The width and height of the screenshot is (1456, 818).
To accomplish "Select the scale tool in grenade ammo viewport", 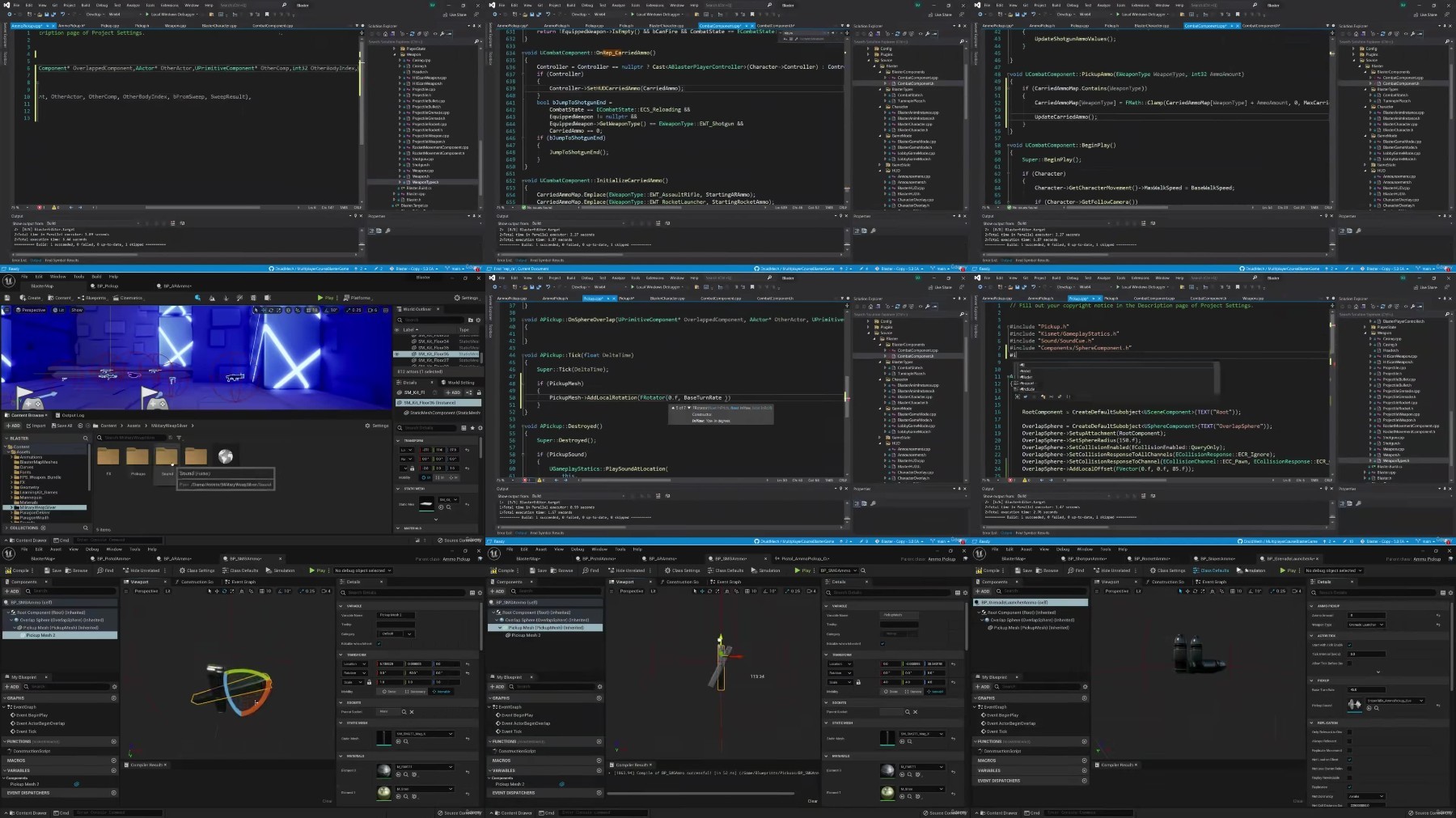I will [1203, 591].
